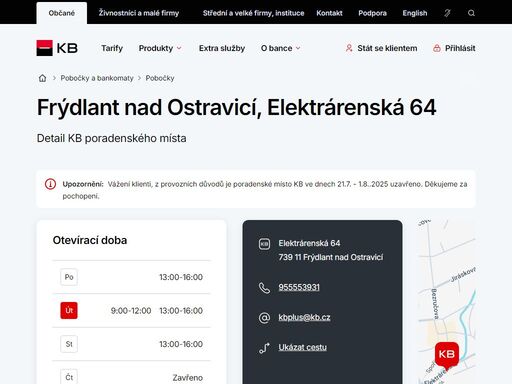Viewport: 512px width, 384px height.
Task: Click Detail KB poradenského místa subtitle
Action: coord(111,138)
